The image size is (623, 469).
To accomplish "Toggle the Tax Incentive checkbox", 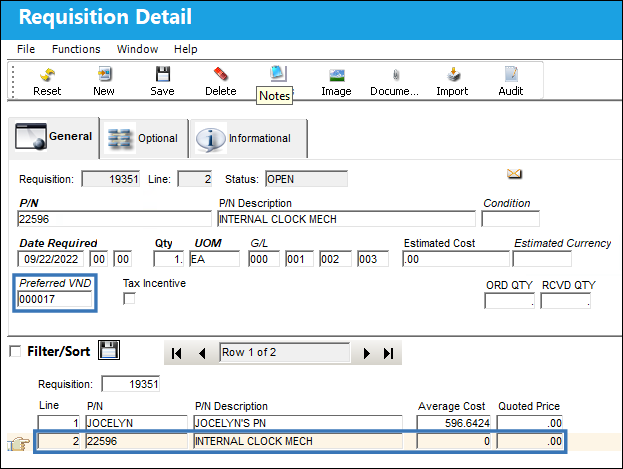I will coord(129,298).
